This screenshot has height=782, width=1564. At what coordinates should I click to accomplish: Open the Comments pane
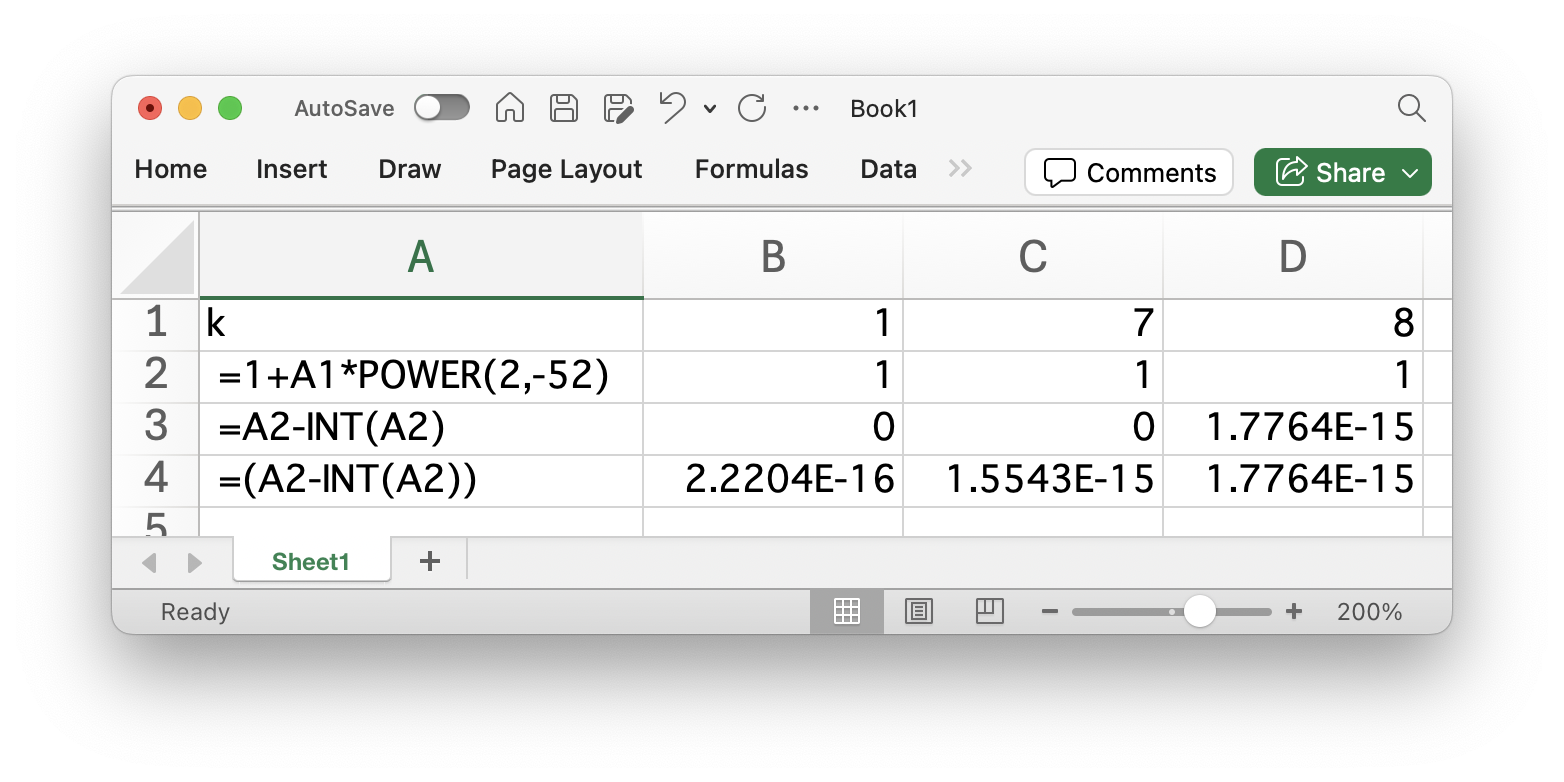click(1129, 172)
